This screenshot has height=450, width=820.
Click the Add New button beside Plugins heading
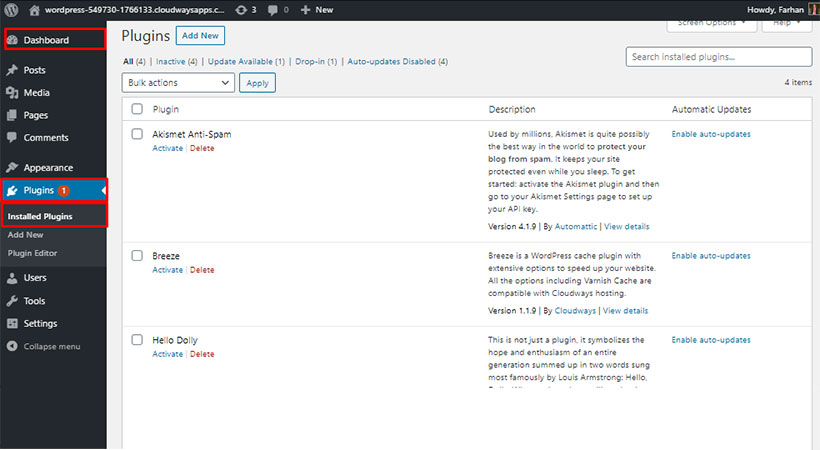(200, 36)
